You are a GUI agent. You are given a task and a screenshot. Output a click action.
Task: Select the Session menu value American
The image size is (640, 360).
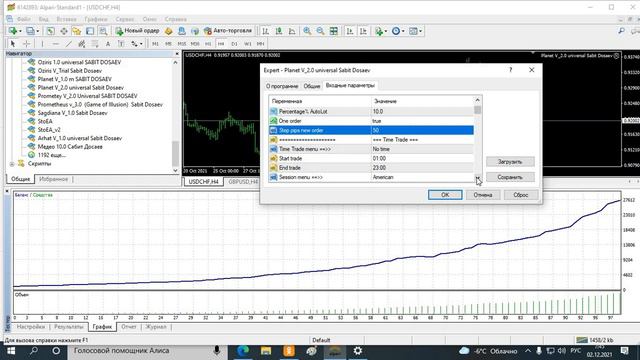click(x=422, y=177)
